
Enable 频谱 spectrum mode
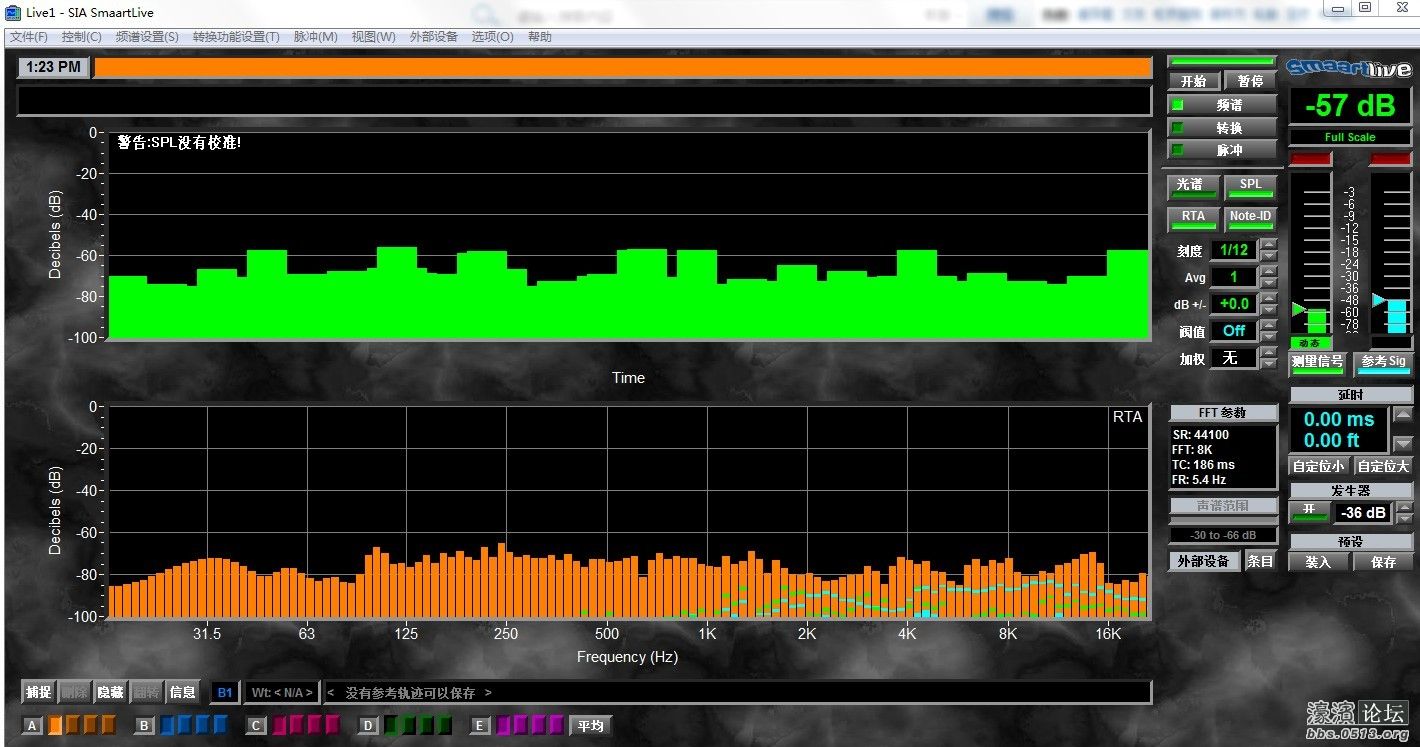1222,105
